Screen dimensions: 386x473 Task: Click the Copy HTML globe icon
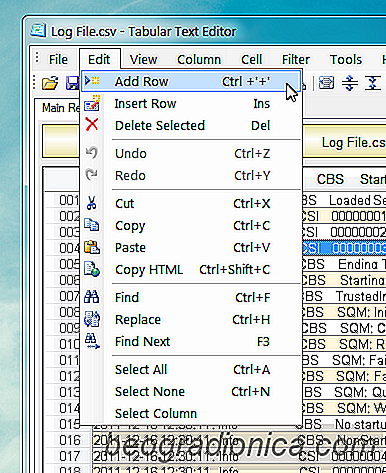click(x=92, y=269)
